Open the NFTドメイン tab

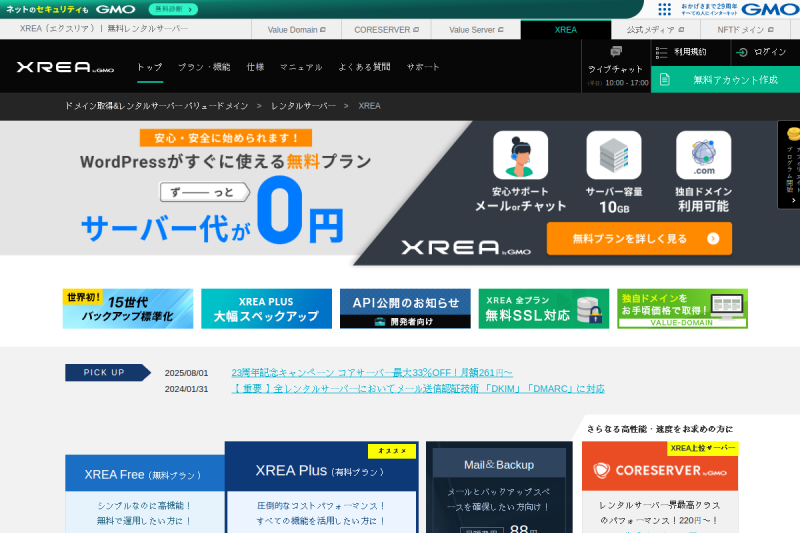745,30
